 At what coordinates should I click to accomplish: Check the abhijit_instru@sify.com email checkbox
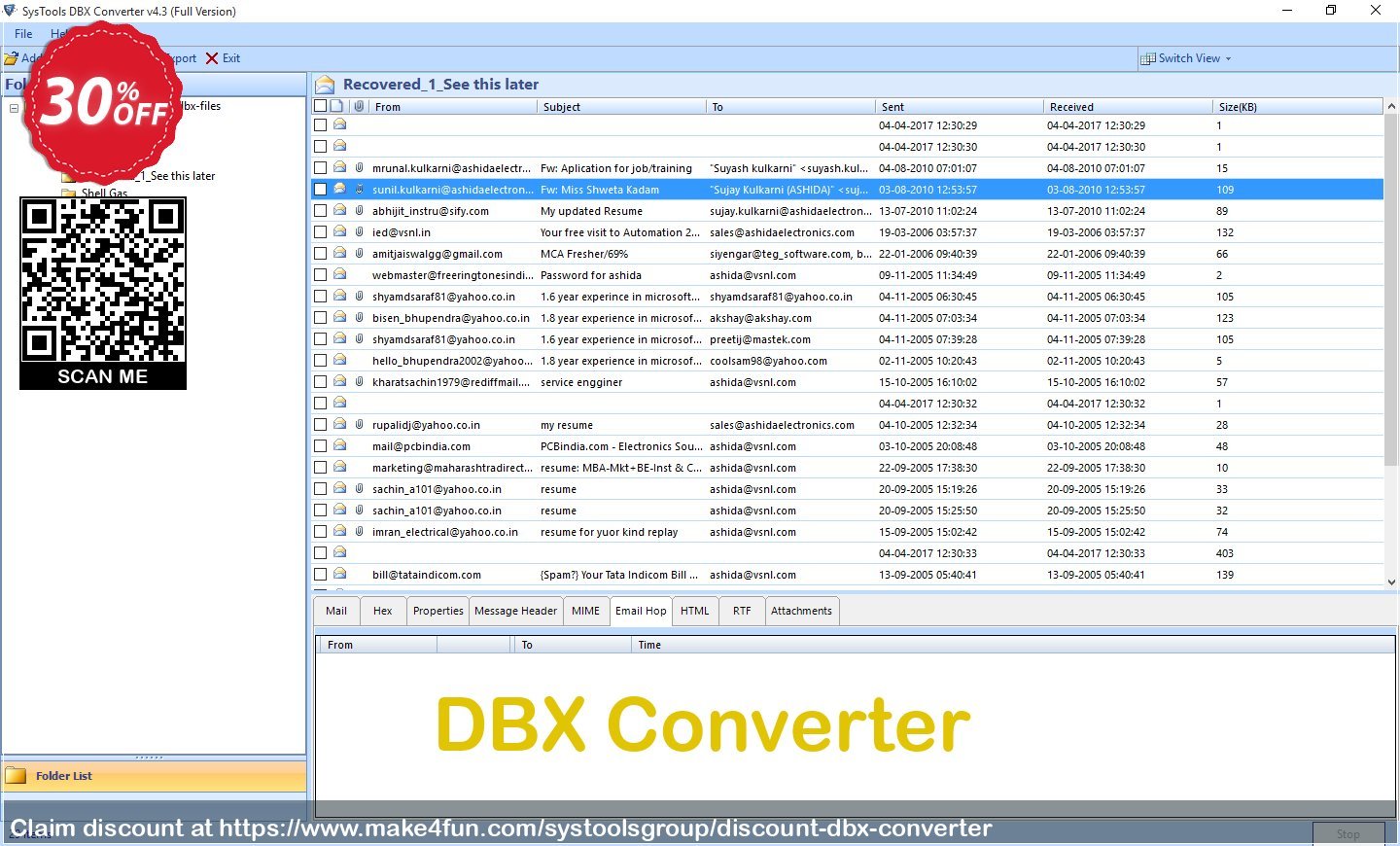click(320, 211)
